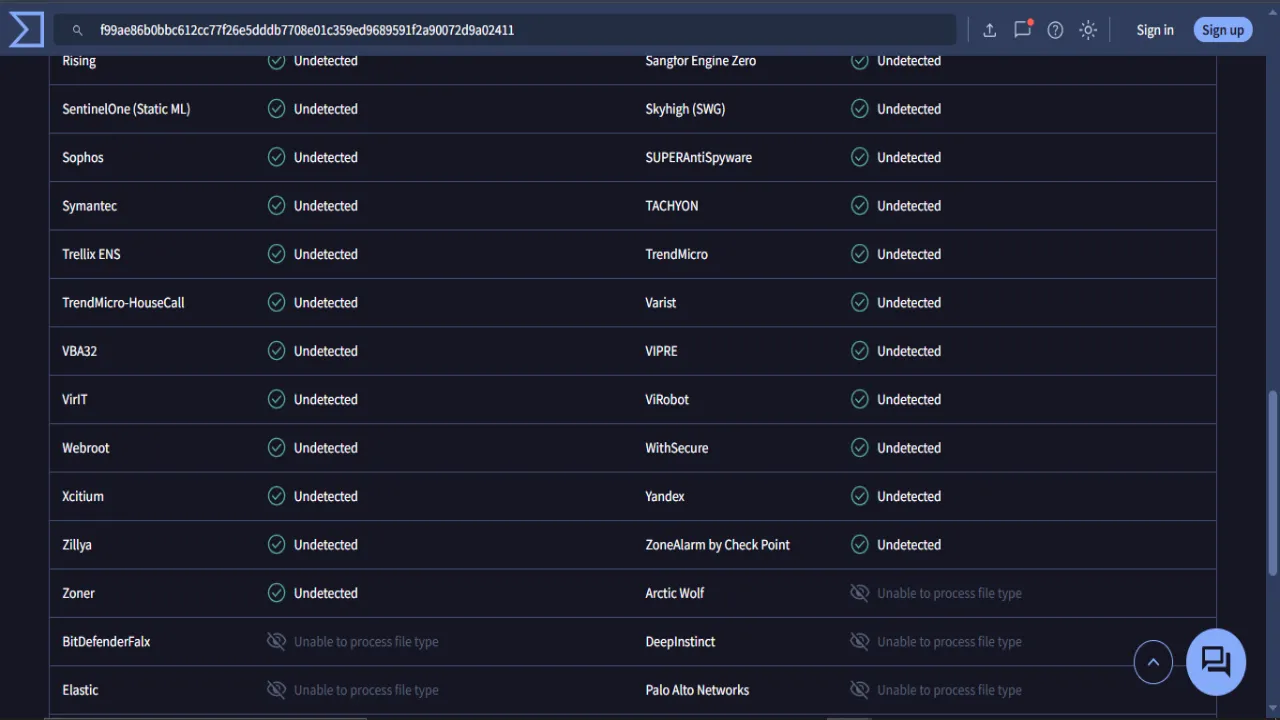Click the VirusTotal logo icon
Viewport: 1280px width, 720px height.
26,30
